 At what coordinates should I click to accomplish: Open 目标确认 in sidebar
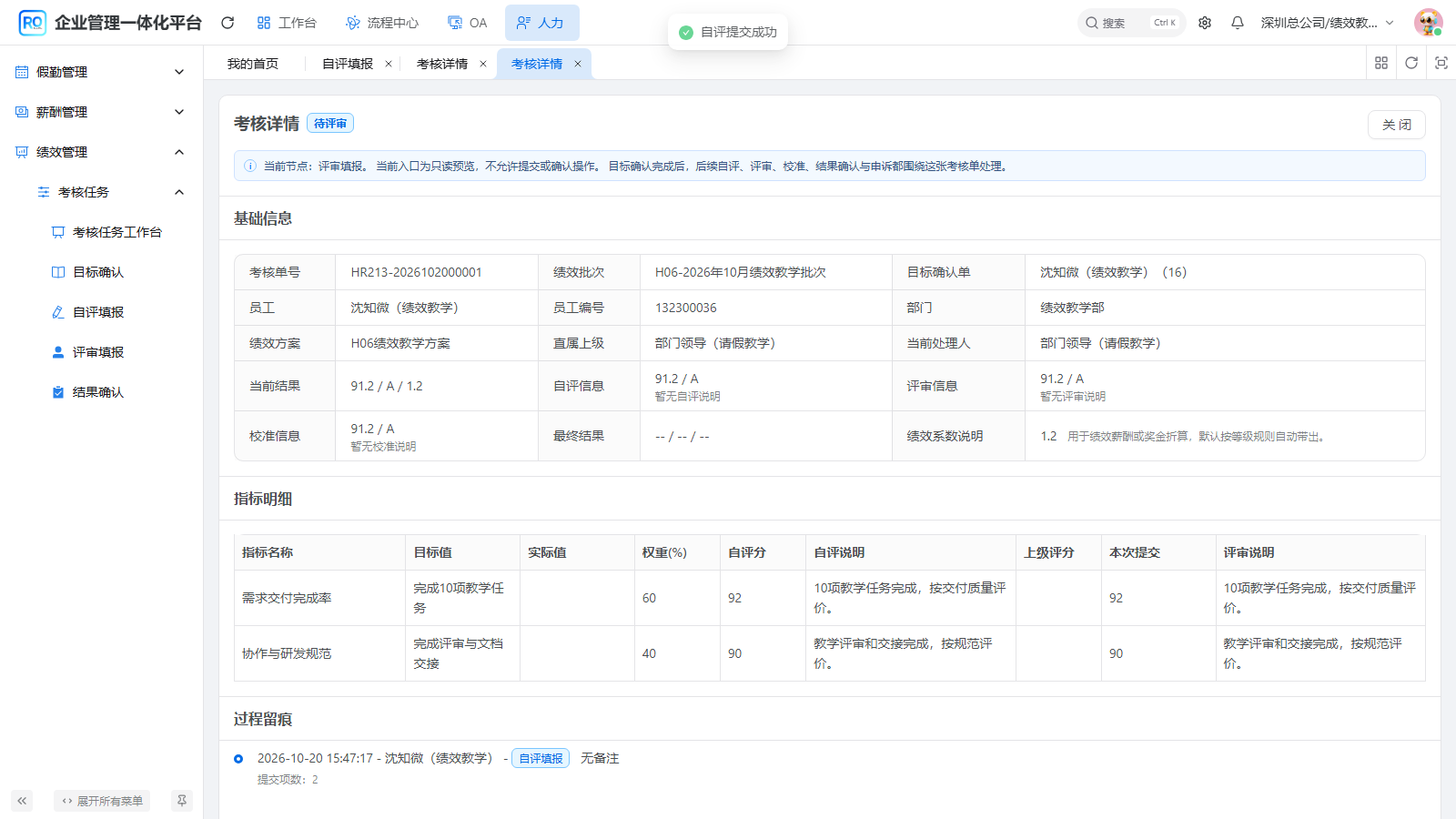pos(98,272)
